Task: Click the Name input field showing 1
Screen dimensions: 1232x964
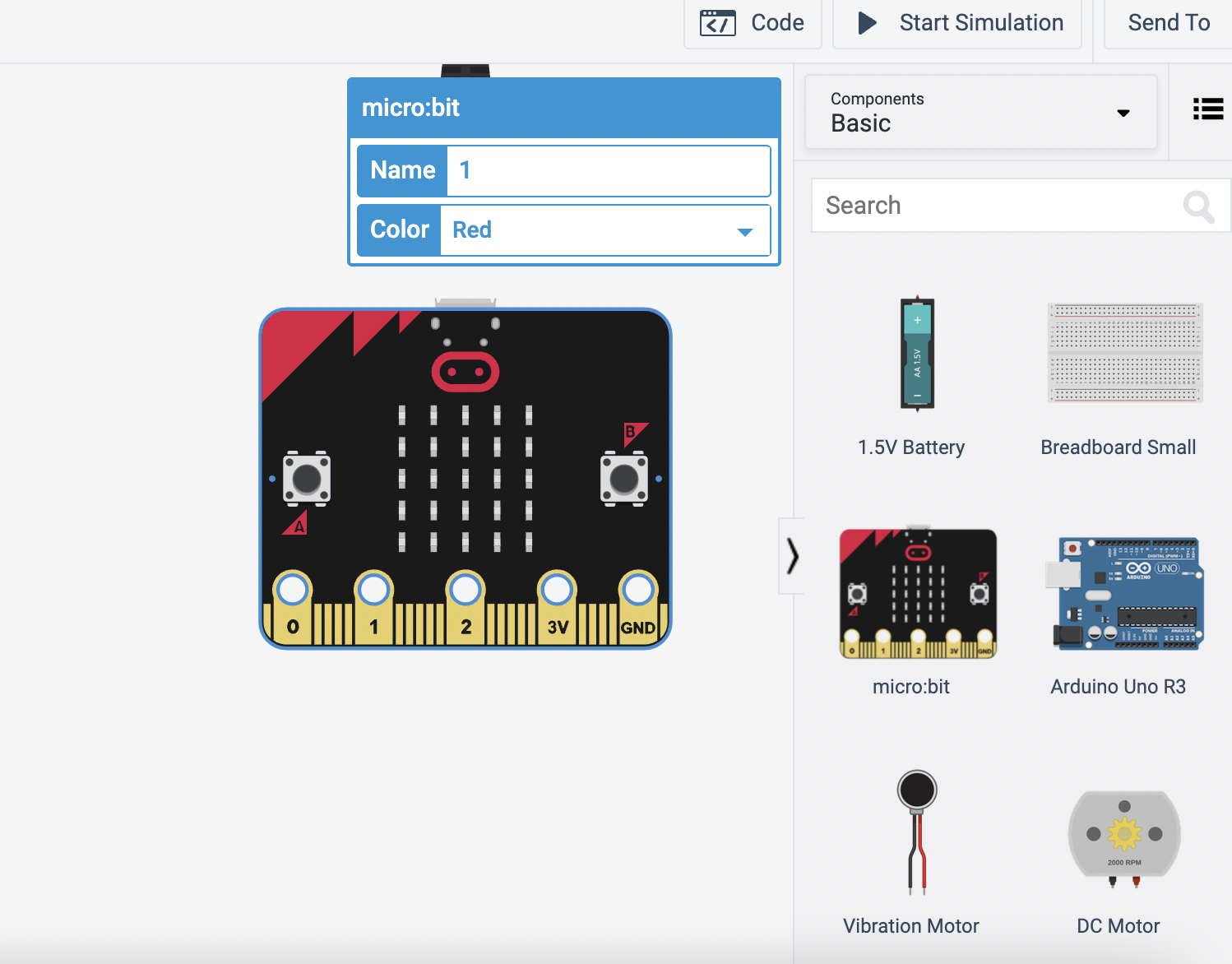Action: (x=609, y=170)
